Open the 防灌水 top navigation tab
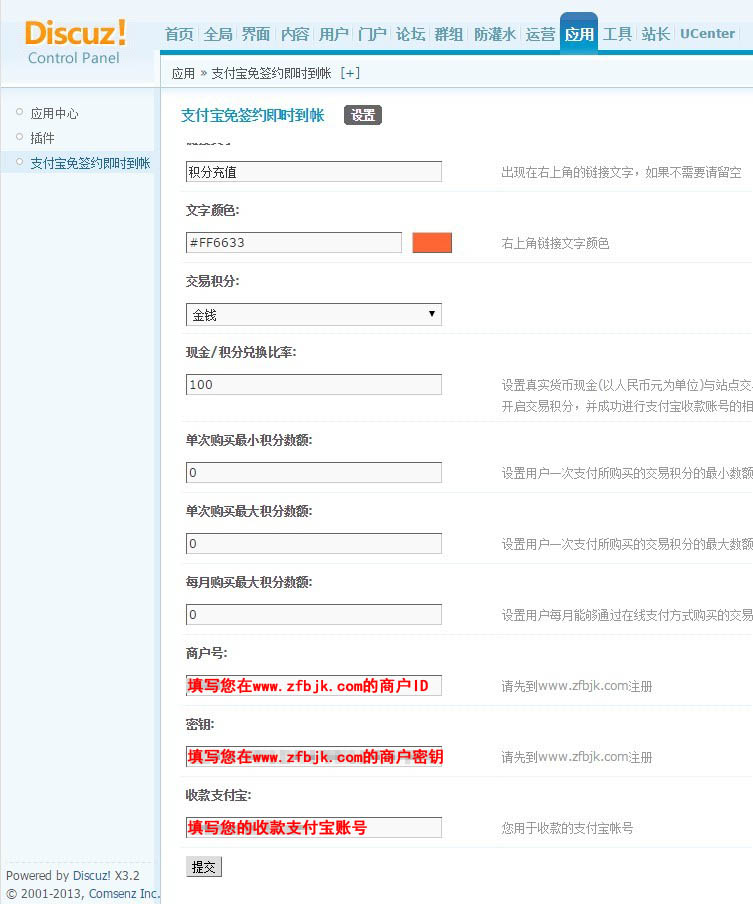 495,34
